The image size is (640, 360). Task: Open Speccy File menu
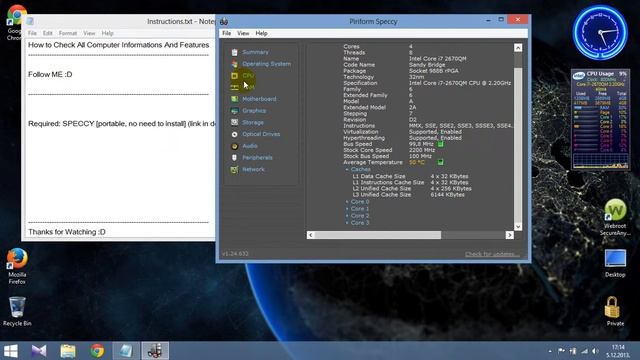[x=227, y=33]
